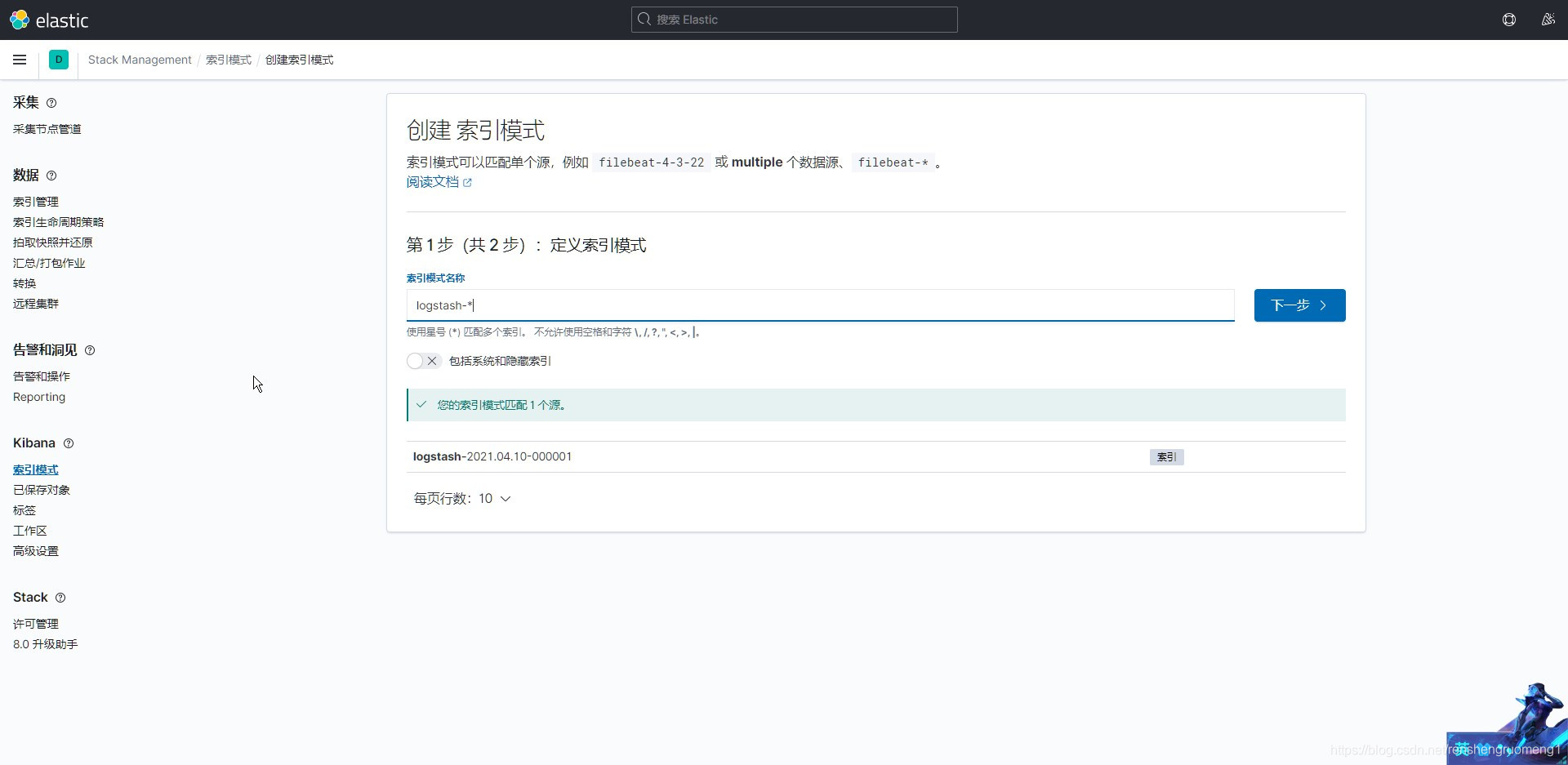Open 索引管理 in sidebar
The image size is (1568, 765).
pyautogui.click(x=36, y=202)
